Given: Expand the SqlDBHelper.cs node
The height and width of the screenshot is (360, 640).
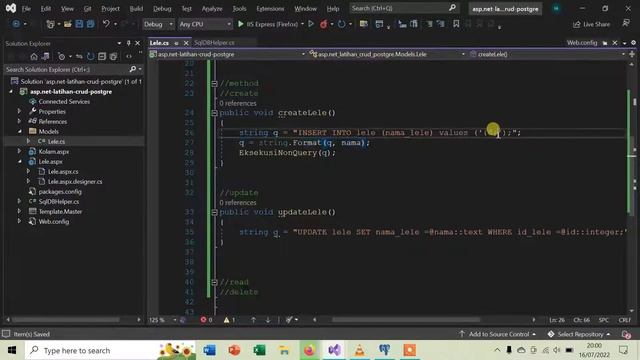Looking at the screenshot, I should pos(19,201).
